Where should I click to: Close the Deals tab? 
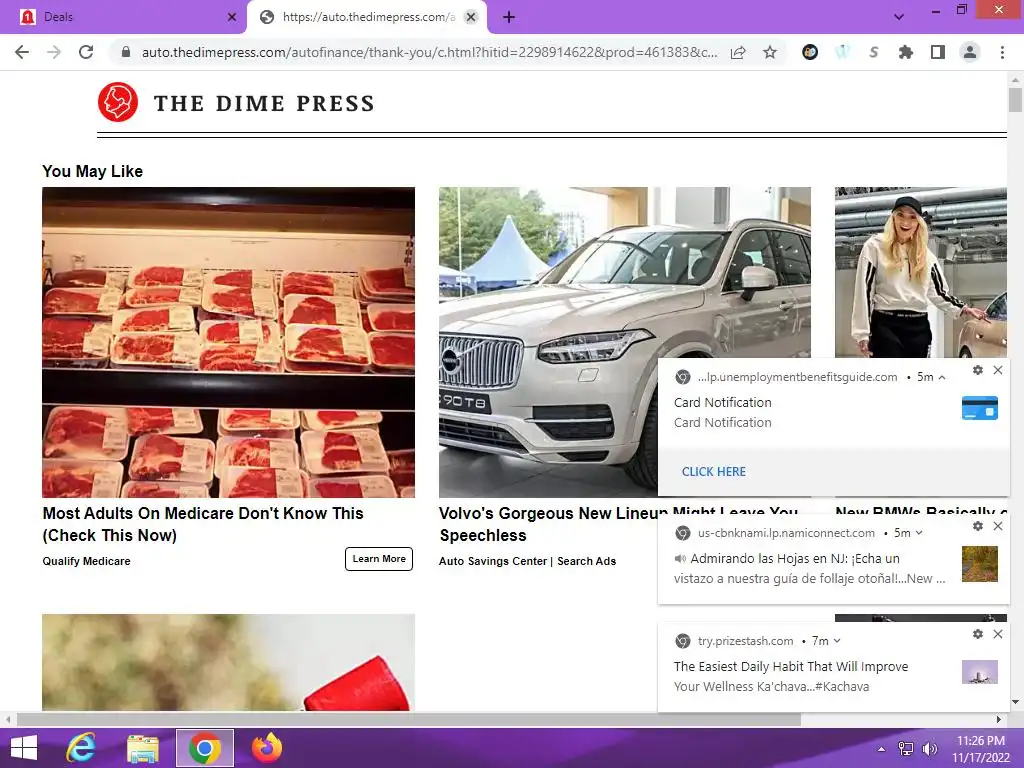coord(232,18)
